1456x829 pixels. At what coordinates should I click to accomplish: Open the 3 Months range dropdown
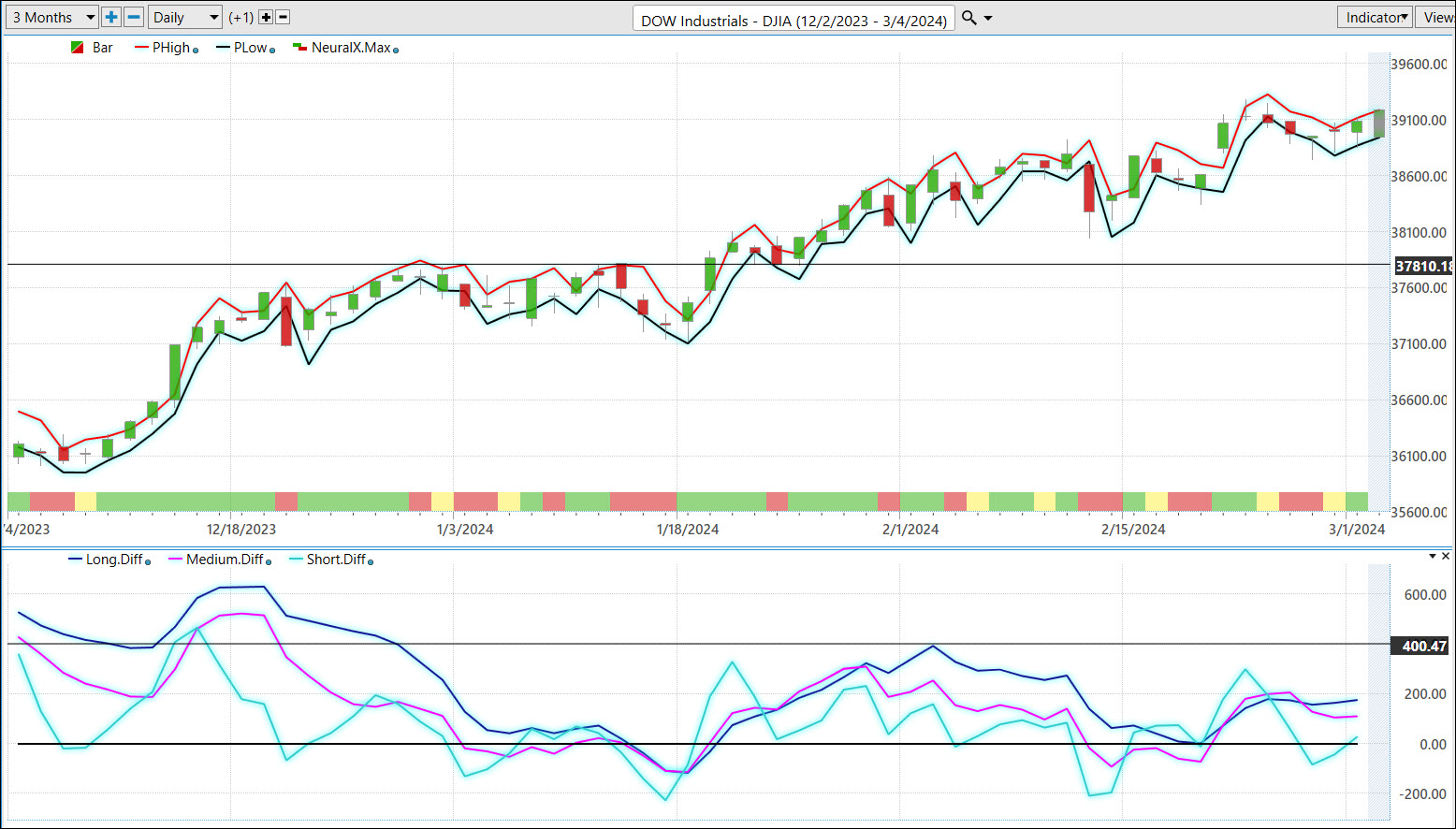pyautogui.click(x=52, y=17)
